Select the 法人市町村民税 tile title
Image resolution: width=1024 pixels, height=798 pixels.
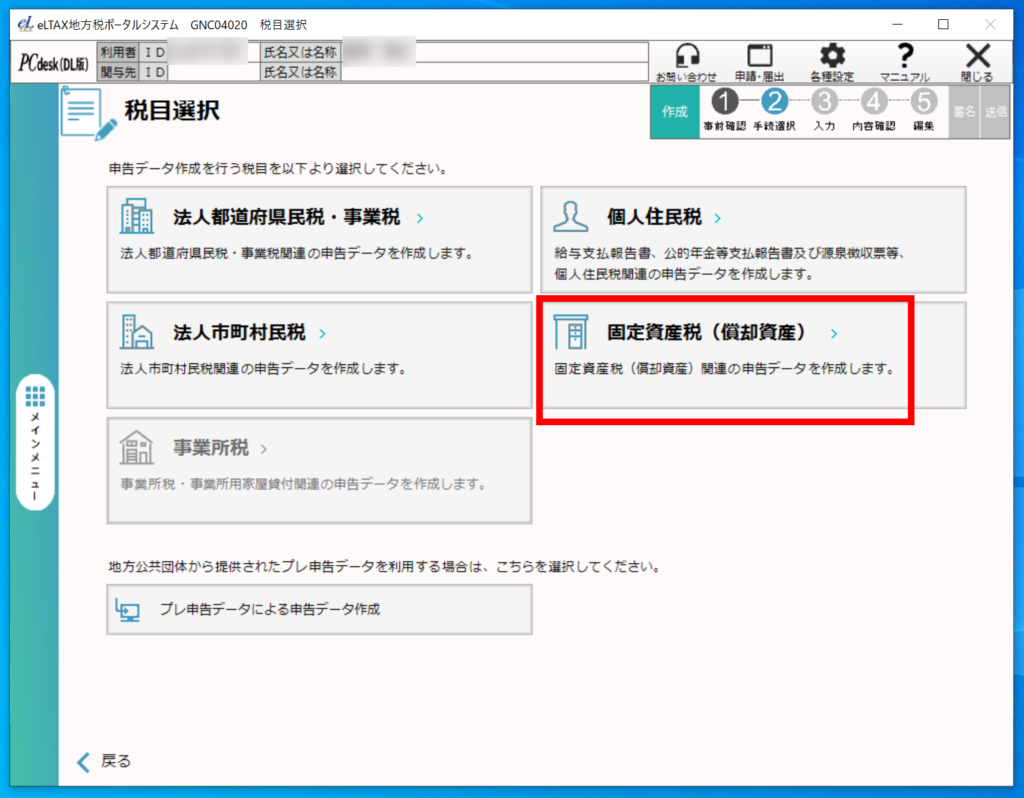coord(239,333)
